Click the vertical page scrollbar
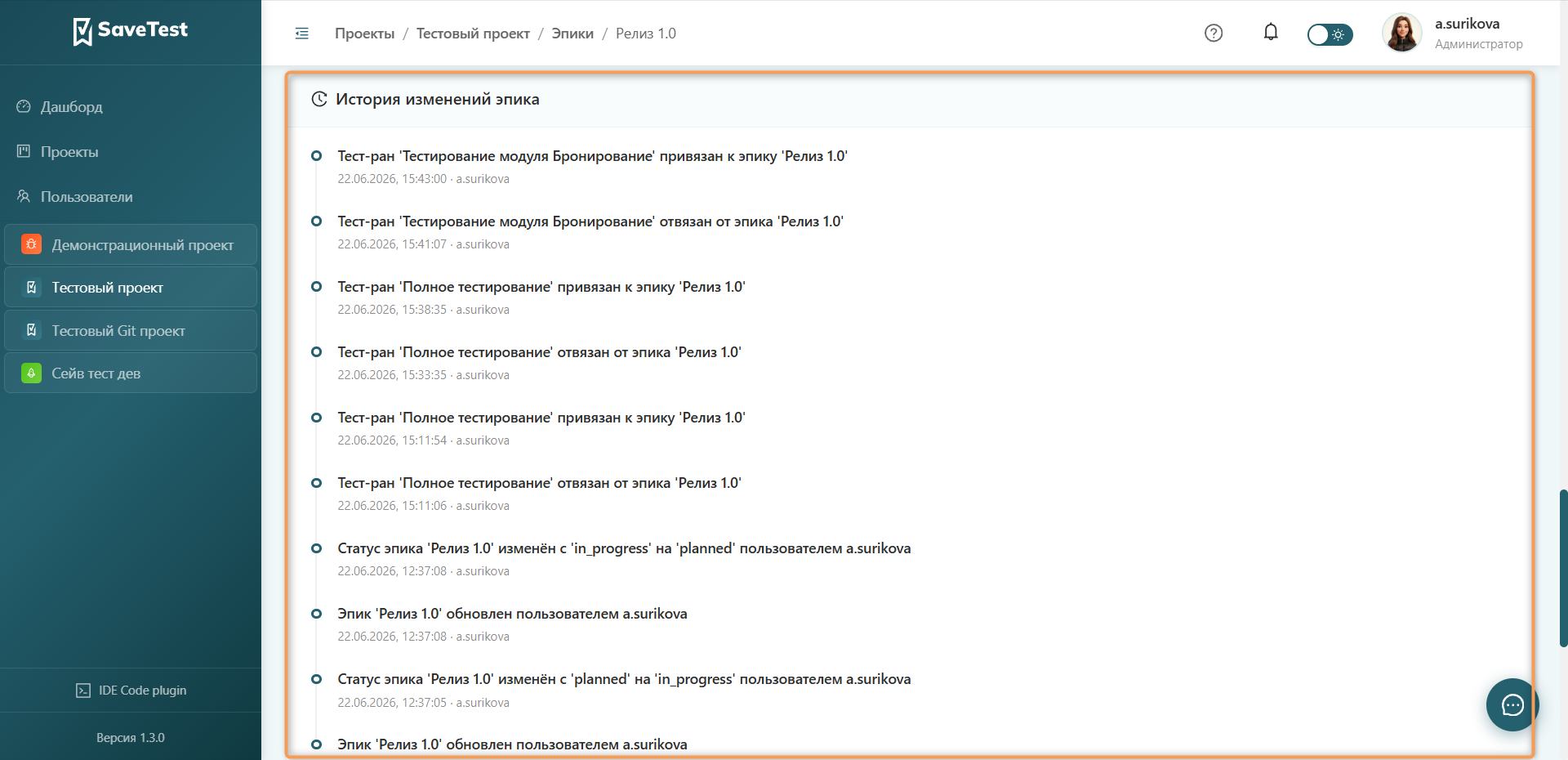Screen dimensions: 1568x760 (x=1563, y=568)
